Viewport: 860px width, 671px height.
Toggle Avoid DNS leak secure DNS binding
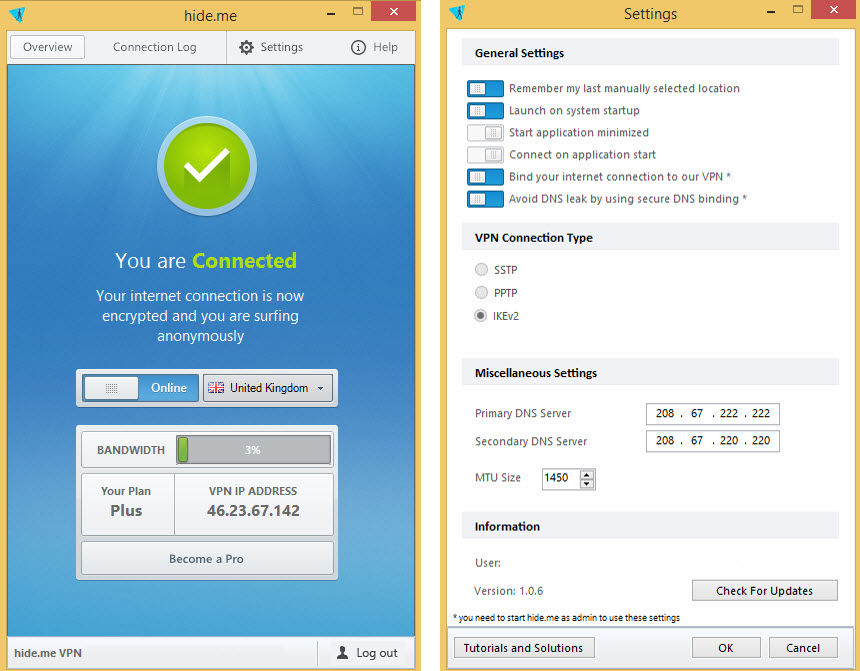(x=485, y=199)
